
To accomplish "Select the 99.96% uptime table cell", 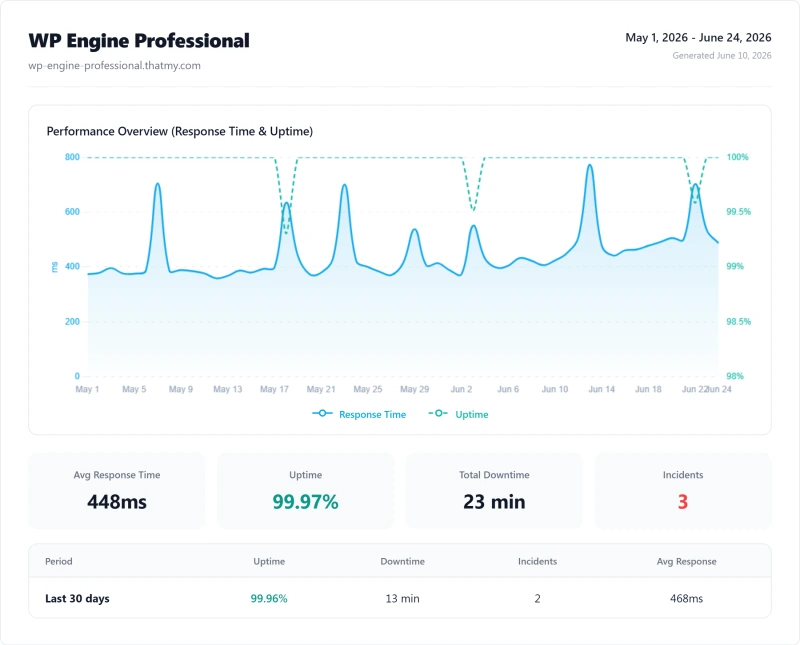I will point(269,599).
